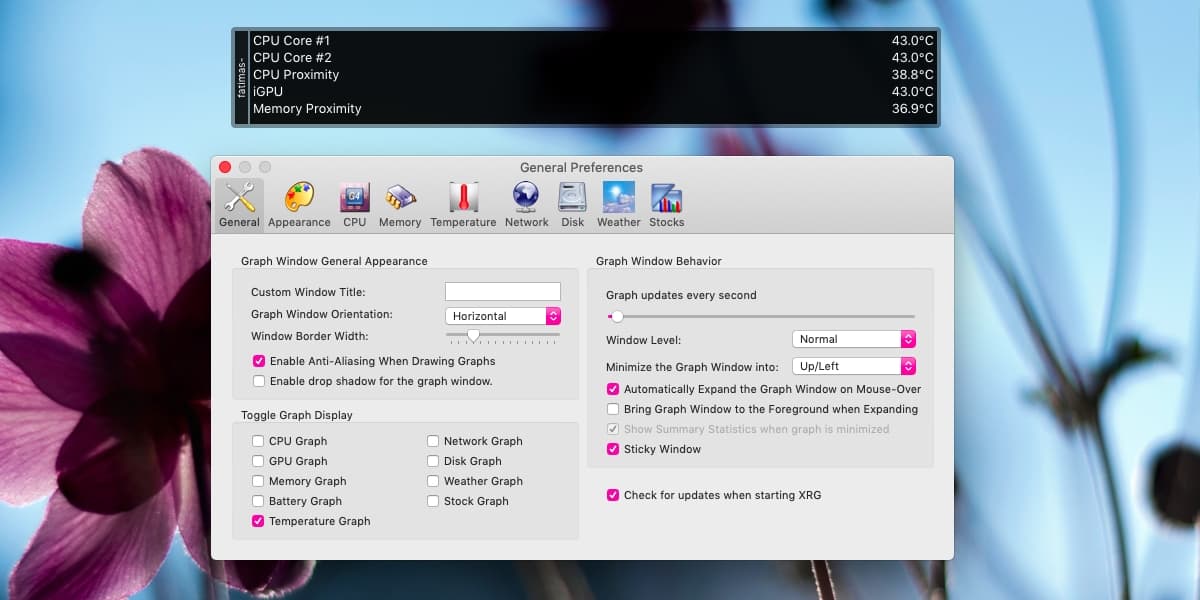This screenshot has height=600, width=1200.
Task: Click the Window Border Width slider
Action: tap(503, 337)
